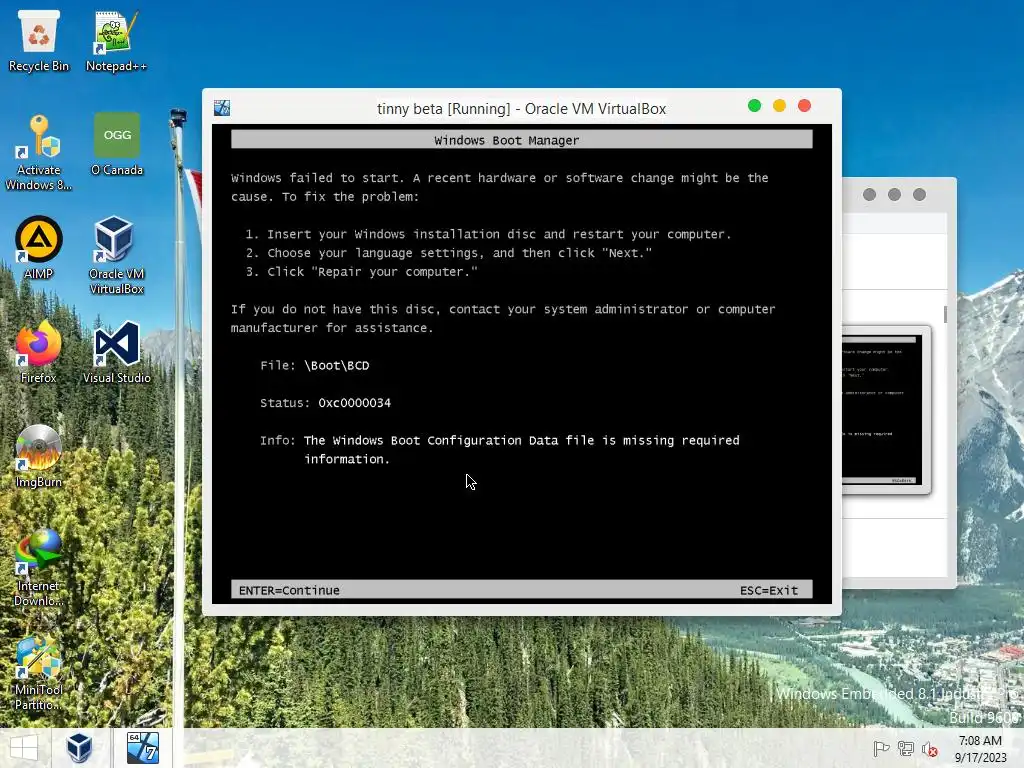This screenshot has height=768, width=1024.
Task: Open Internet Download Manager shortcut
Action: pos(39,568)
